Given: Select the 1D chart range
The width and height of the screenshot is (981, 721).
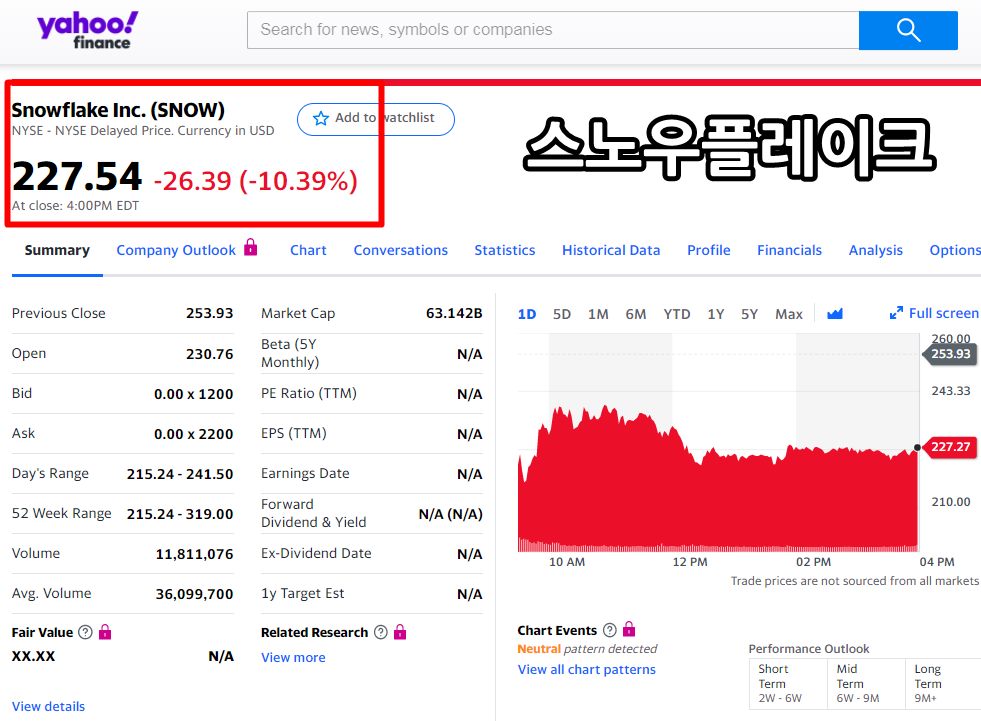Looking at the screenshot, I should [x=527, y=314].
